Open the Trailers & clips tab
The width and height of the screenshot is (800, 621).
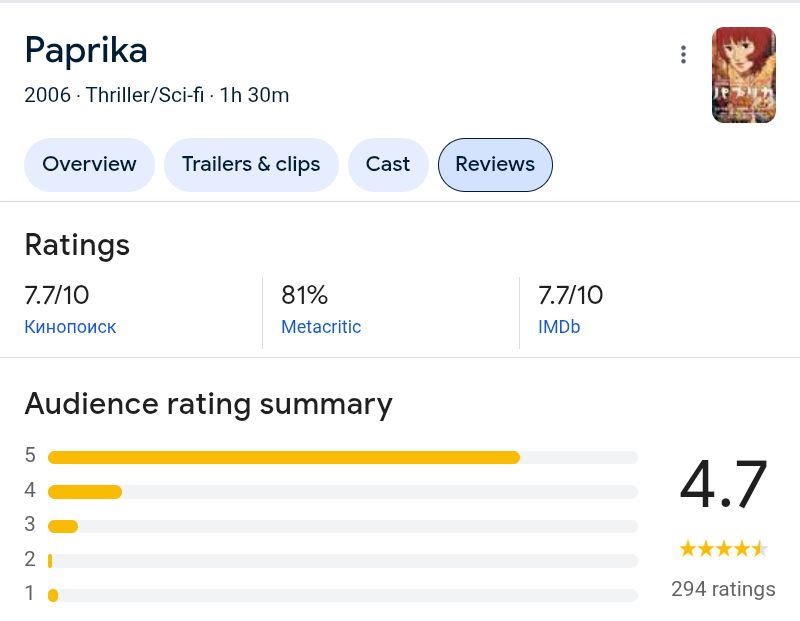(x=251, y=165)
